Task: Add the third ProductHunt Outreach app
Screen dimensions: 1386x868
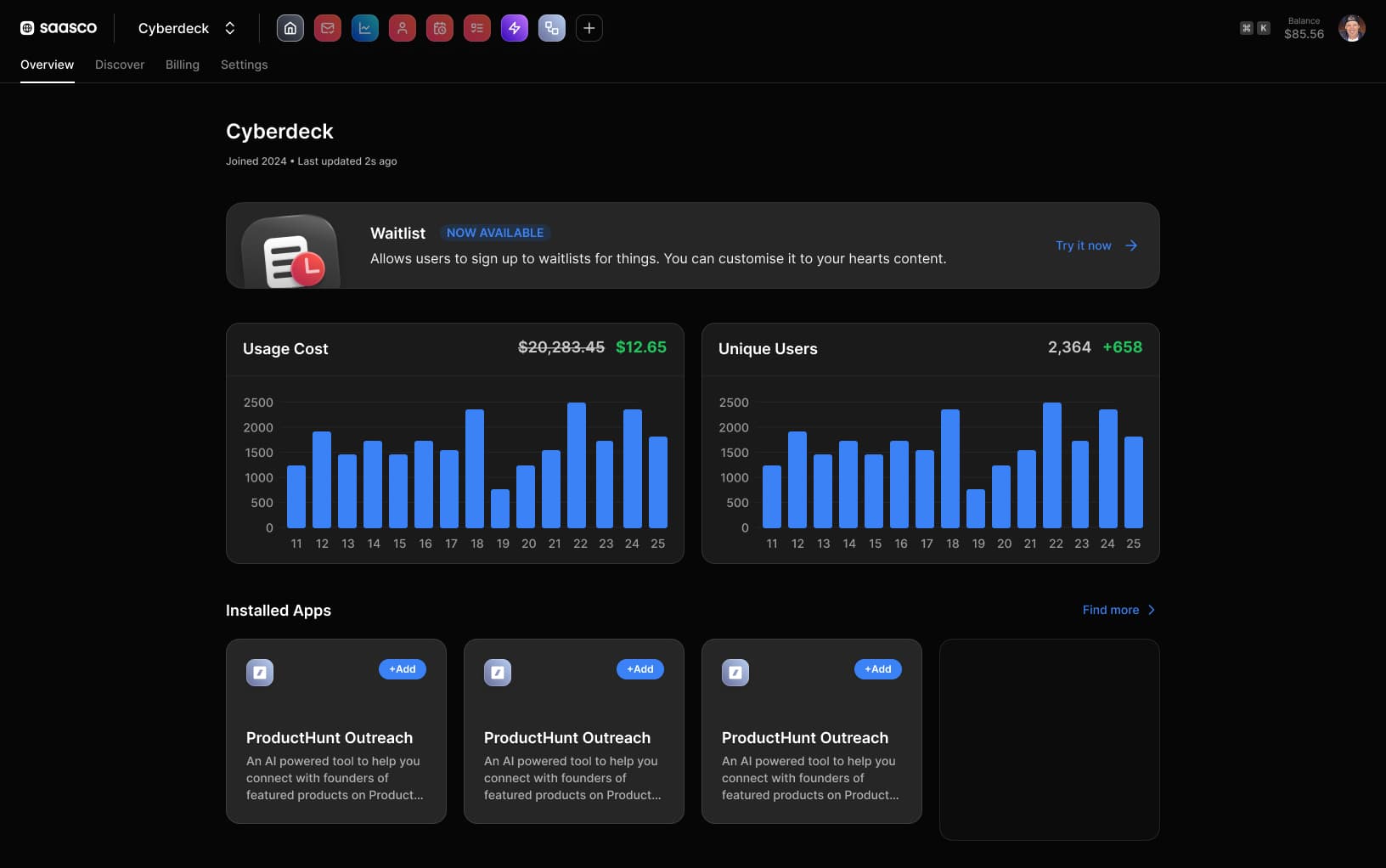Action: coord(878,669)
